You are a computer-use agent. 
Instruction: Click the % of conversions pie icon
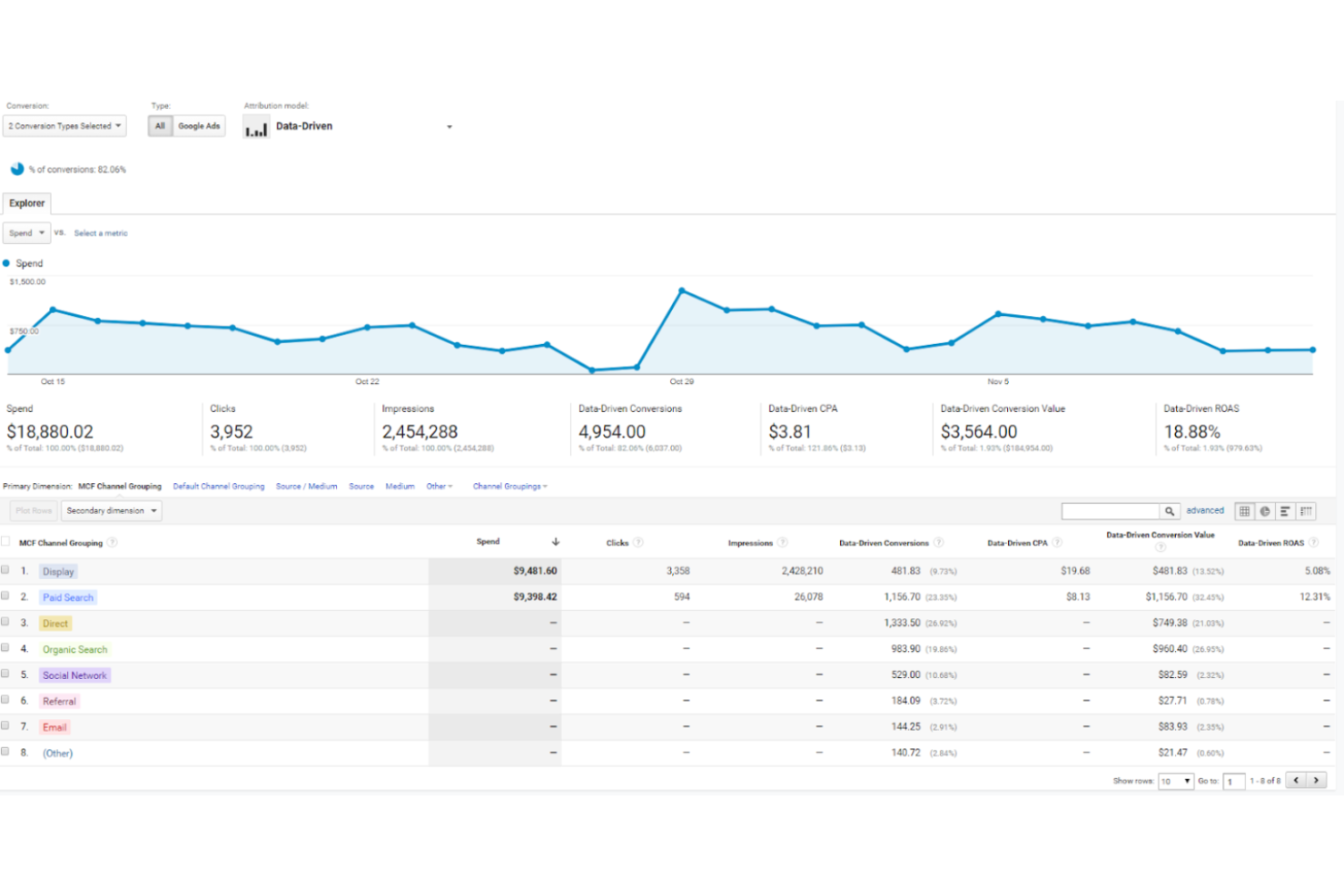tap(16, 168)
